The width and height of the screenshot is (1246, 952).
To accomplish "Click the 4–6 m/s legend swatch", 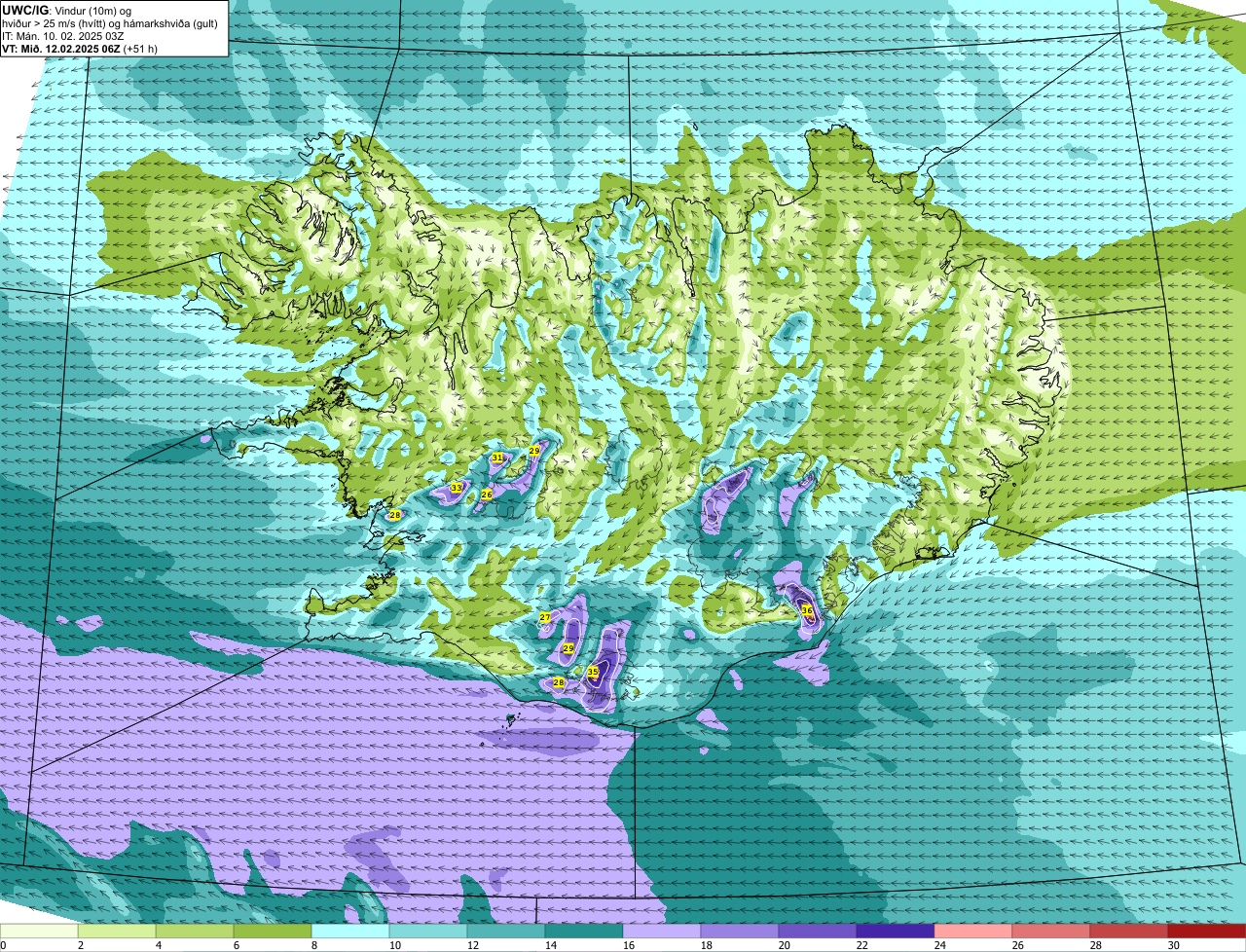I will [195, 932].
